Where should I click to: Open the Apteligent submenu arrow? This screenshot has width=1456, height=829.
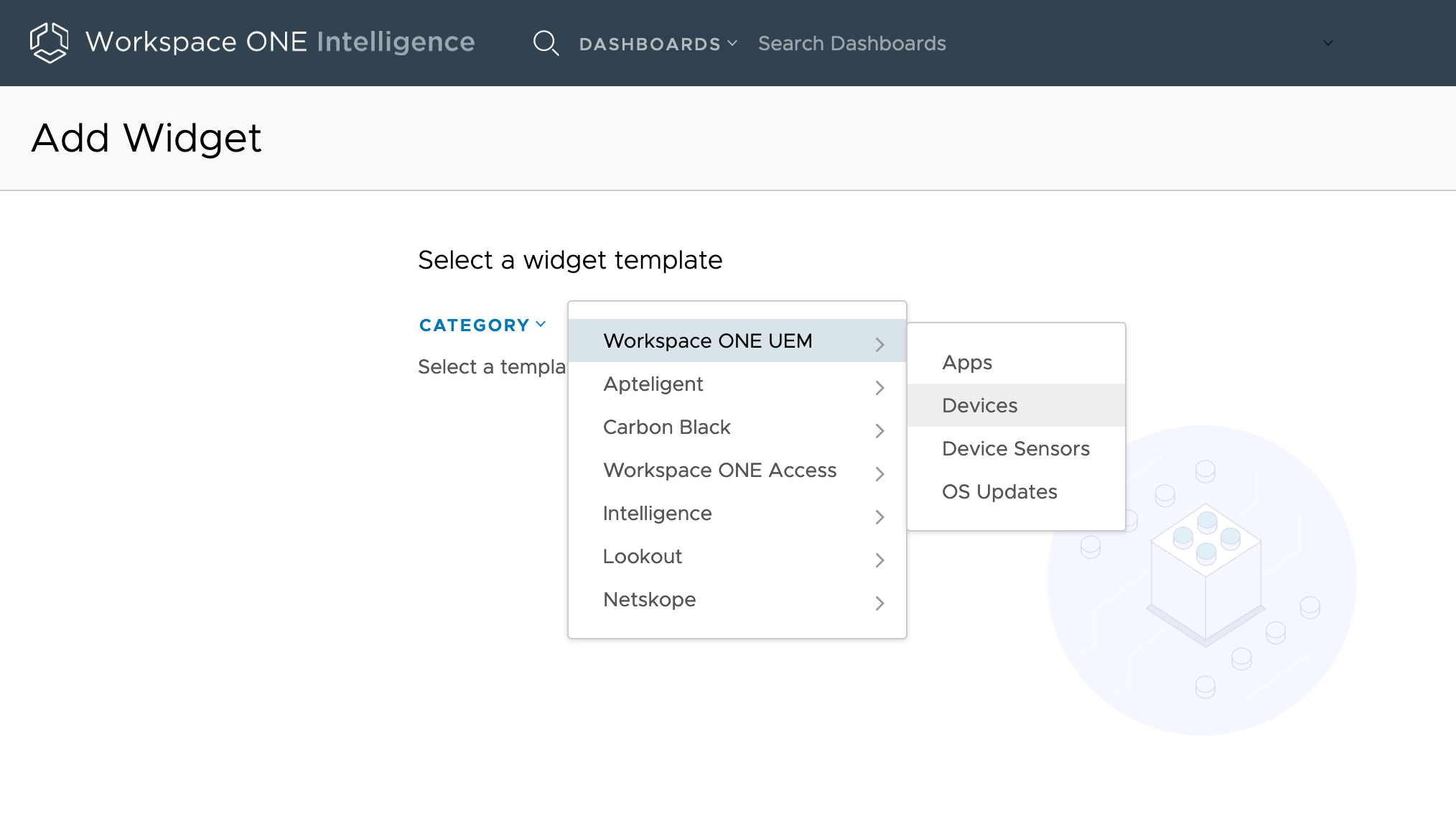[x=879, y=388]
